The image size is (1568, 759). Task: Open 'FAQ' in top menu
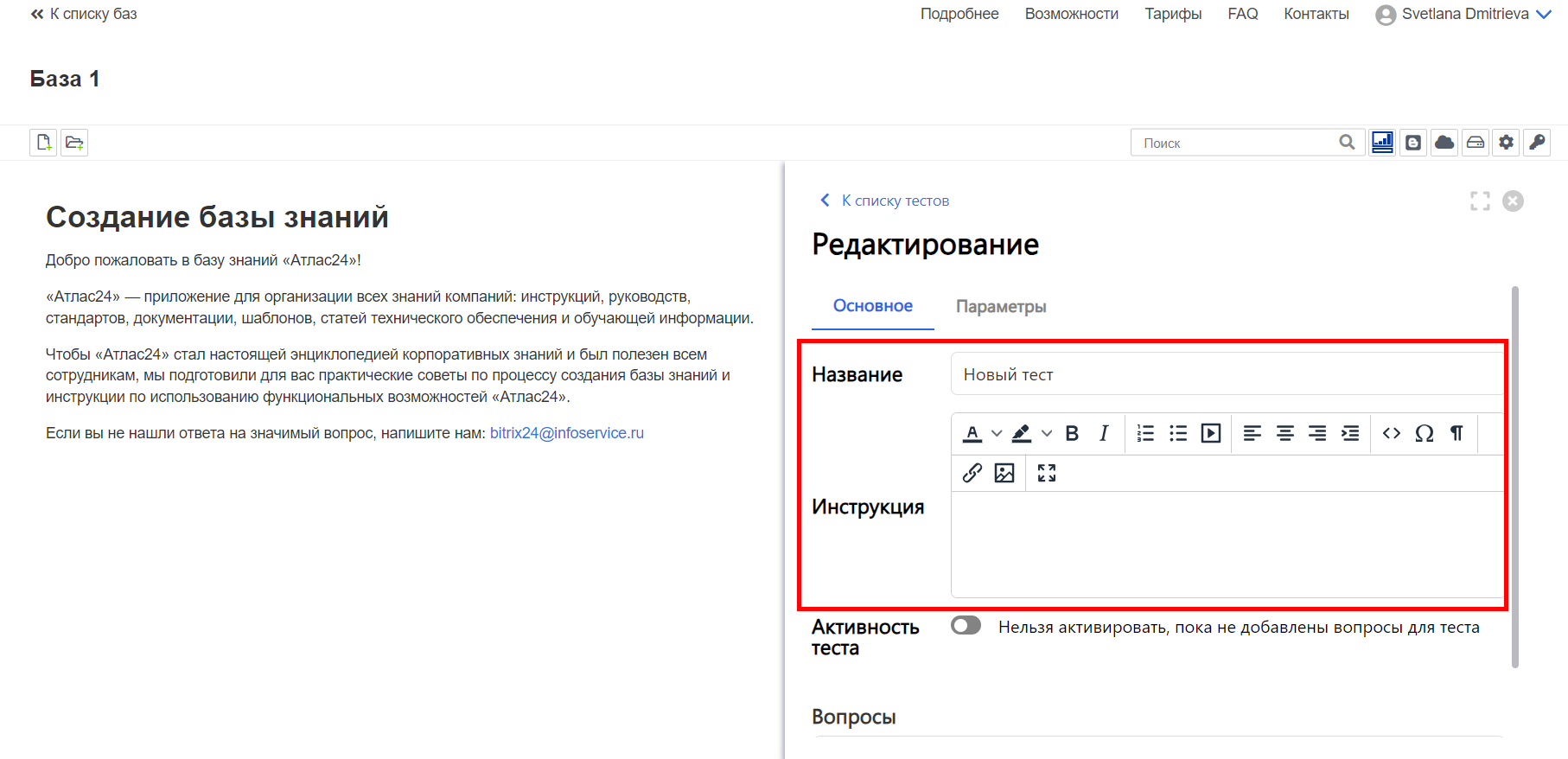[x=1243, y=14]
